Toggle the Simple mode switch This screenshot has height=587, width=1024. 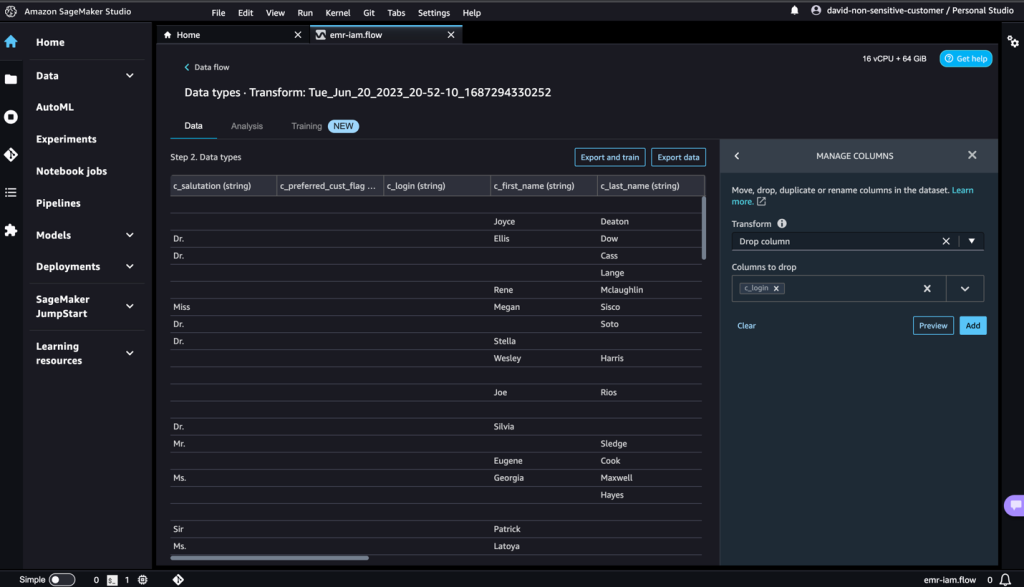[x=61, y=579]
